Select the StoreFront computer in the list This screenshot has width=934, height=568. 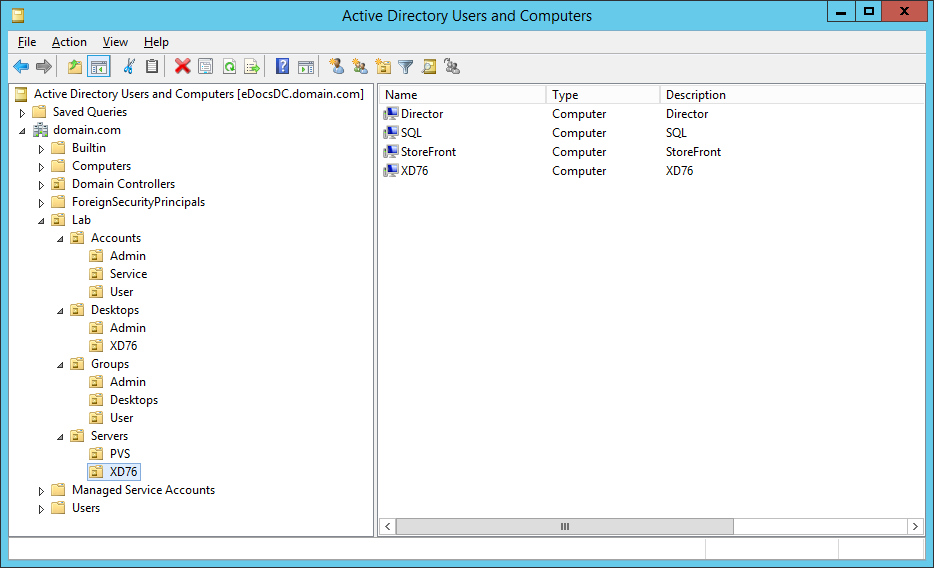click(x=428, y=152)
